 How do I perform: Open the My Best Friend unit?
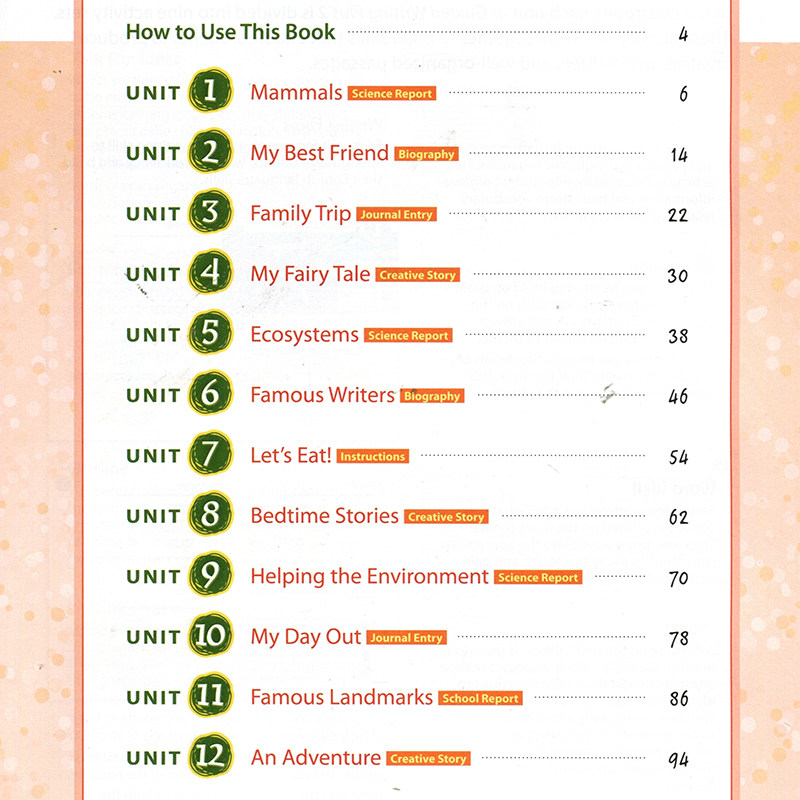coord(319,153)
